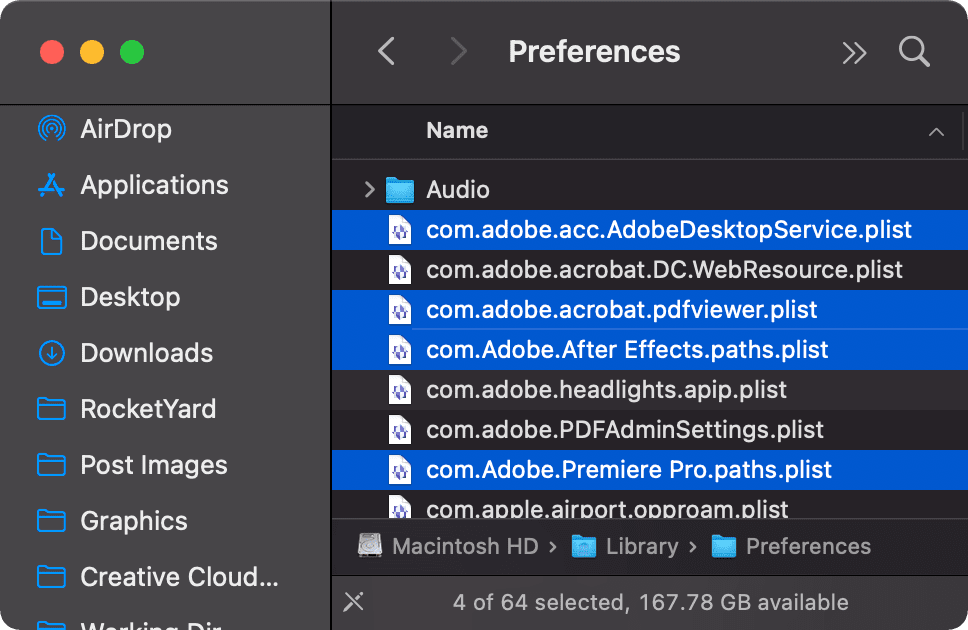Open the RocketYard sidebar folder
Image resolution: width=968 pixels, height=630 pixels.
tap(148, 409)
